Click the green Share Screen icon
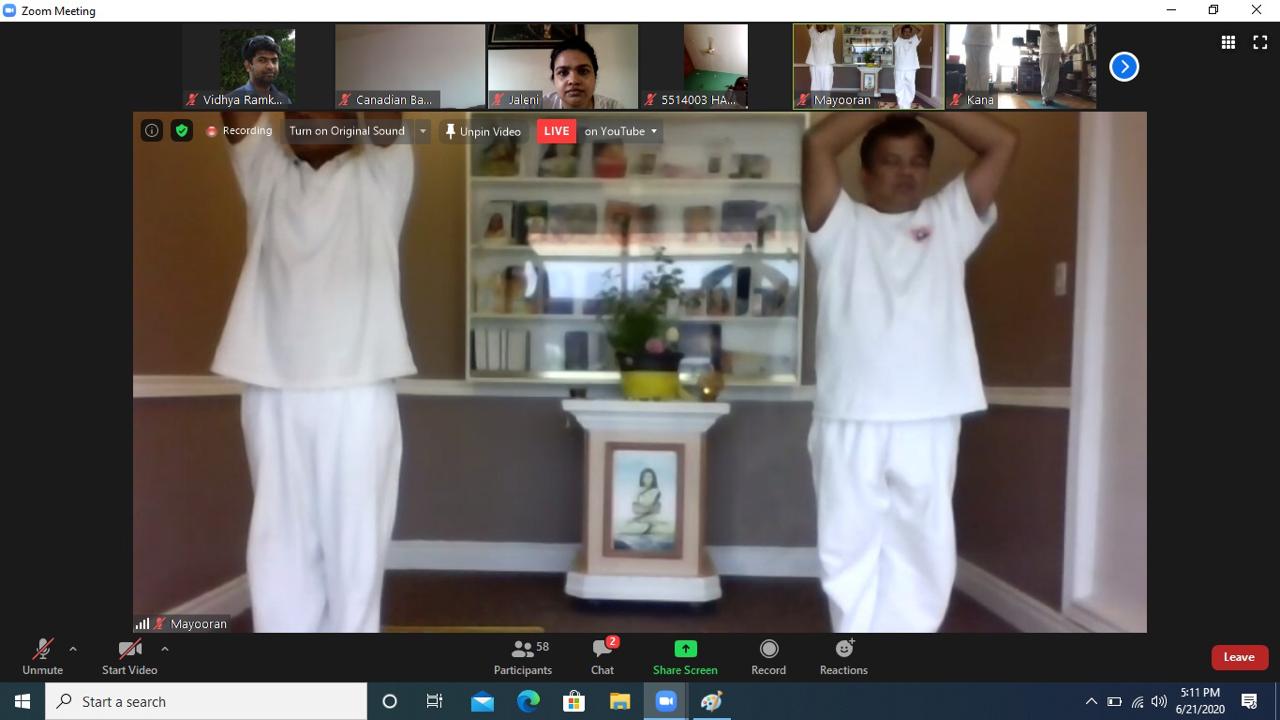The image size is (1280, 720). click(x=685, y=649)
